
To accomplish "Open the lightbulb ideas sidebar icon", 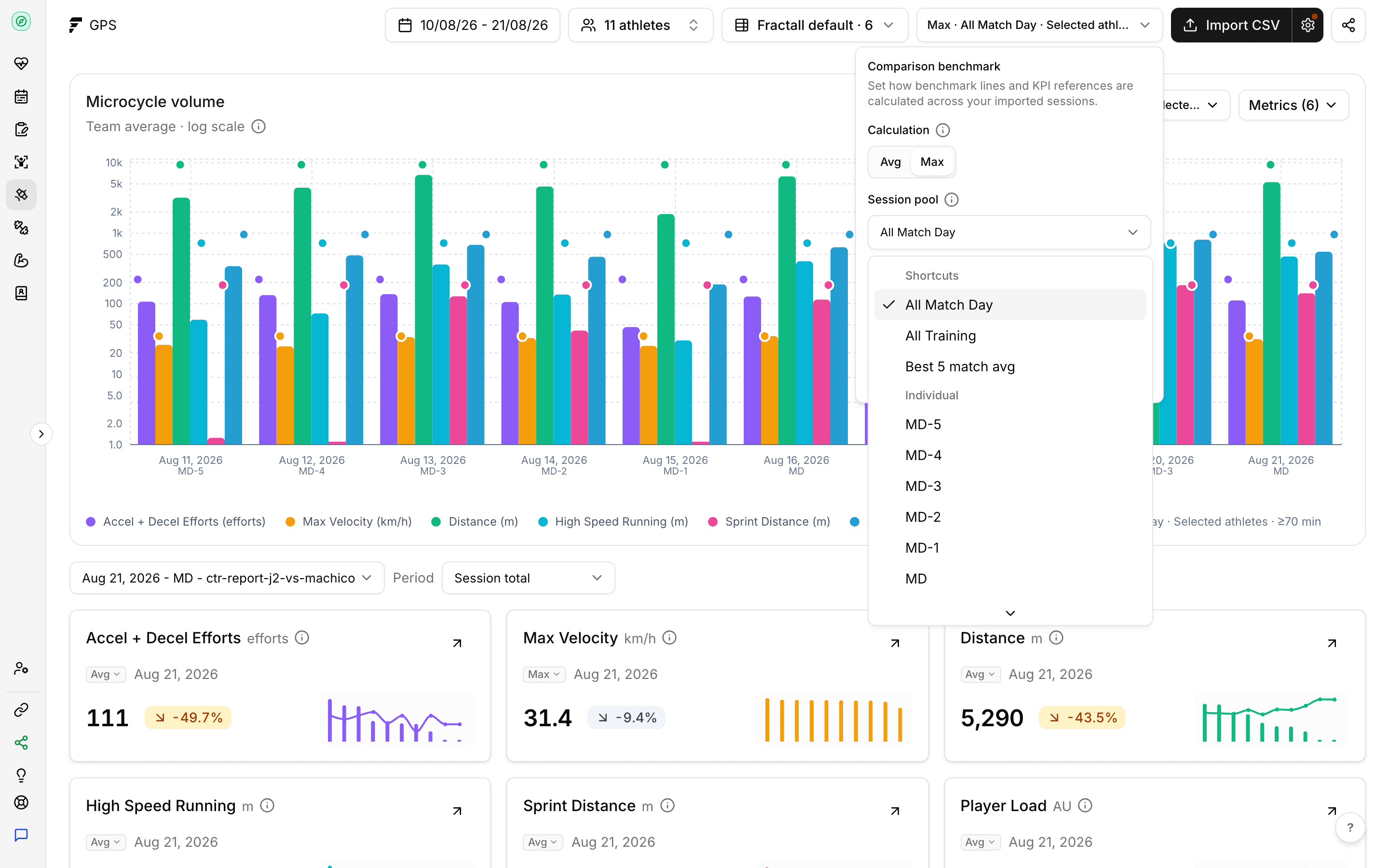I will 21,775.
